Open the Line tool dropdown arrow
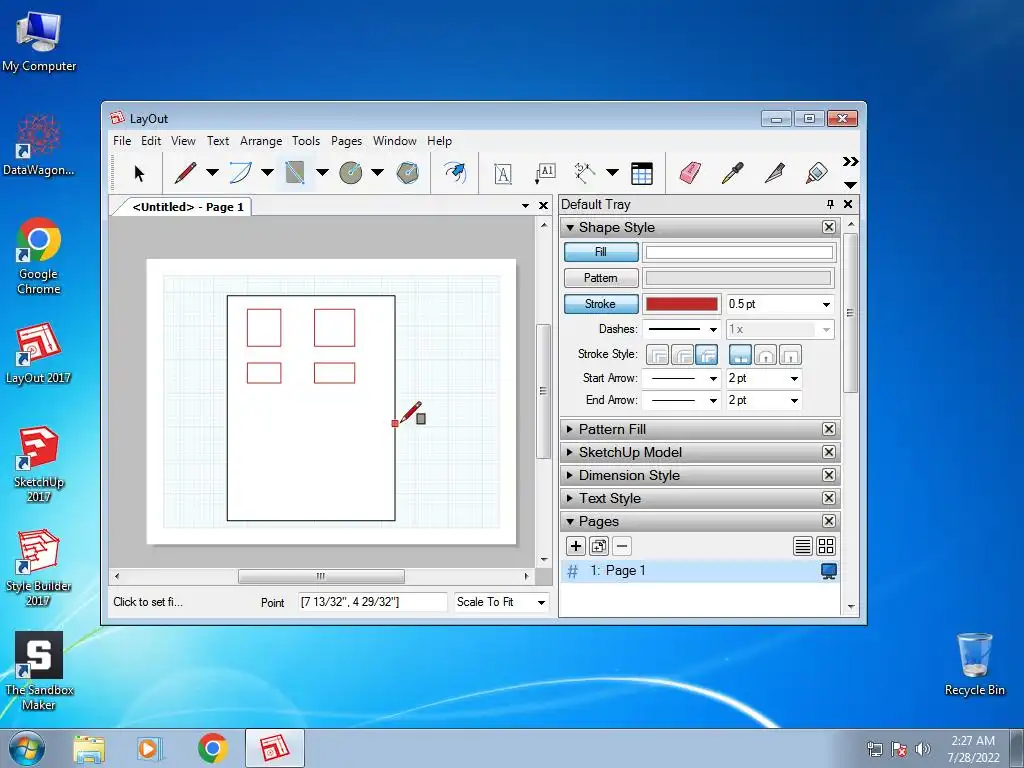This screenshot has height=768, width=1024. (x=212, y=173)
